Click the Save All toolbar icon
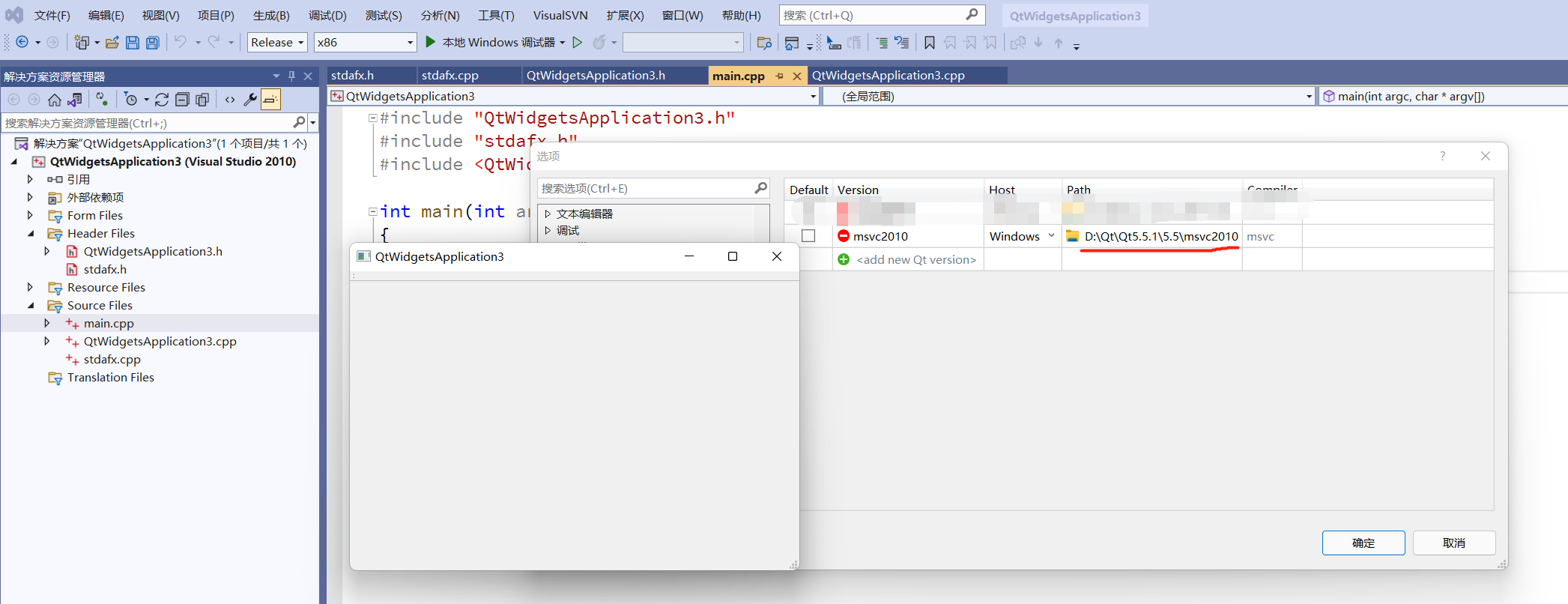Image resolution: width=1568 pixels, height=604 pixels. pos(153,42)
